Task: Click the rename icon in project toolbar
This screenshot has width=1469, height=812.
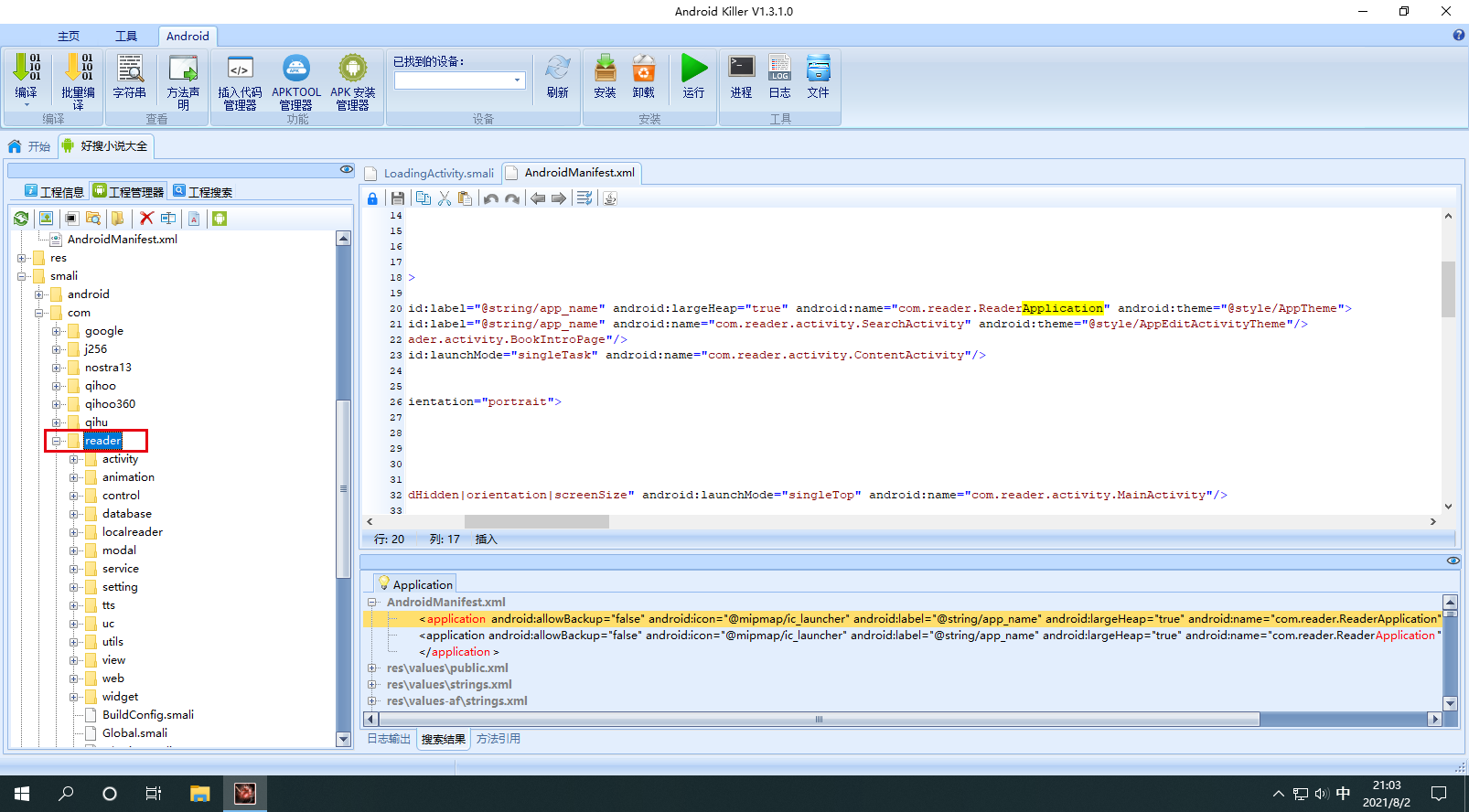Action: [x=168, y=219]
